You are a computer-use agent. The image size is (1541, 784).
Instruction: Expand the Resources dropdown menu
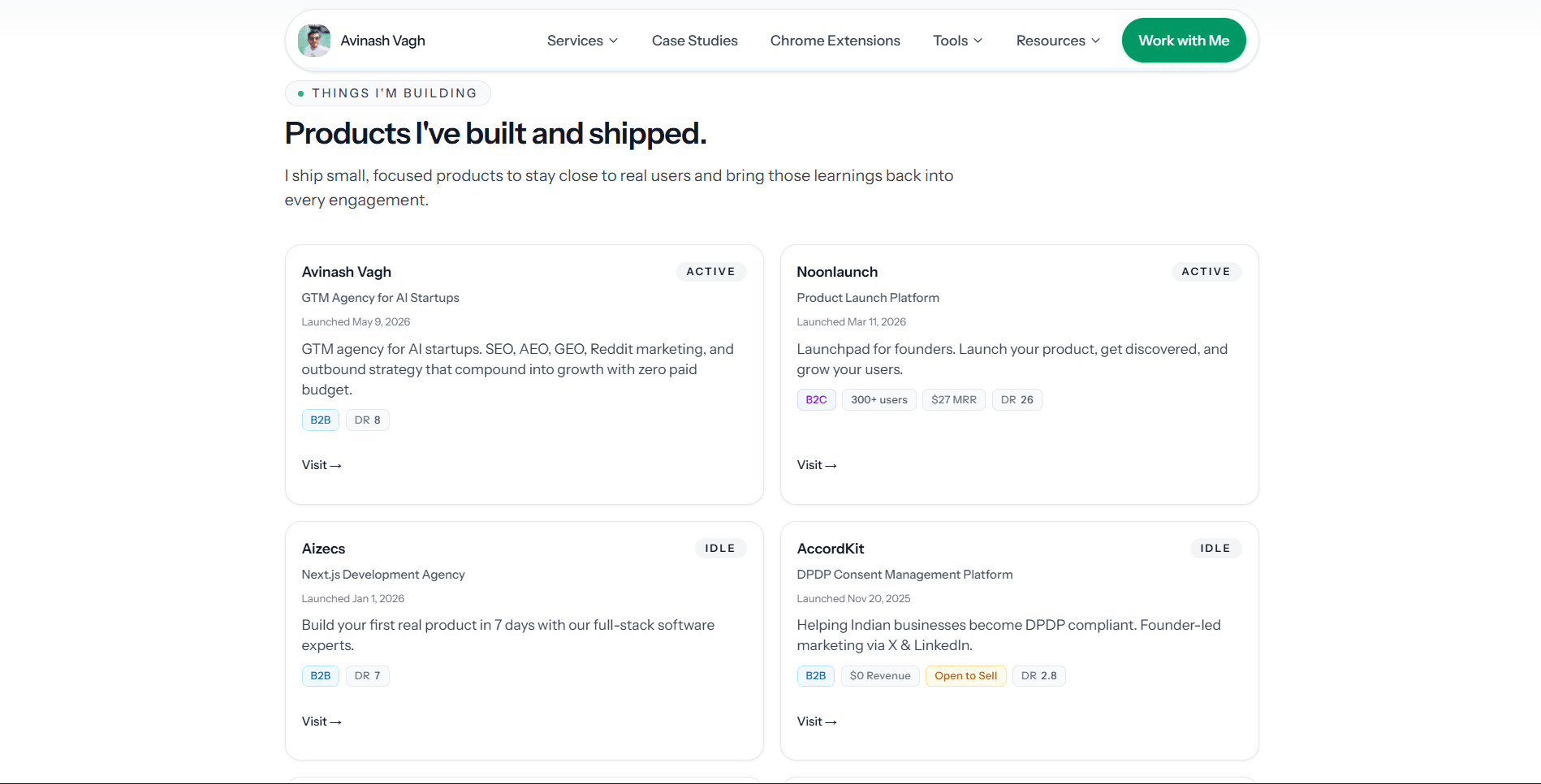[x=1058, y=41]
